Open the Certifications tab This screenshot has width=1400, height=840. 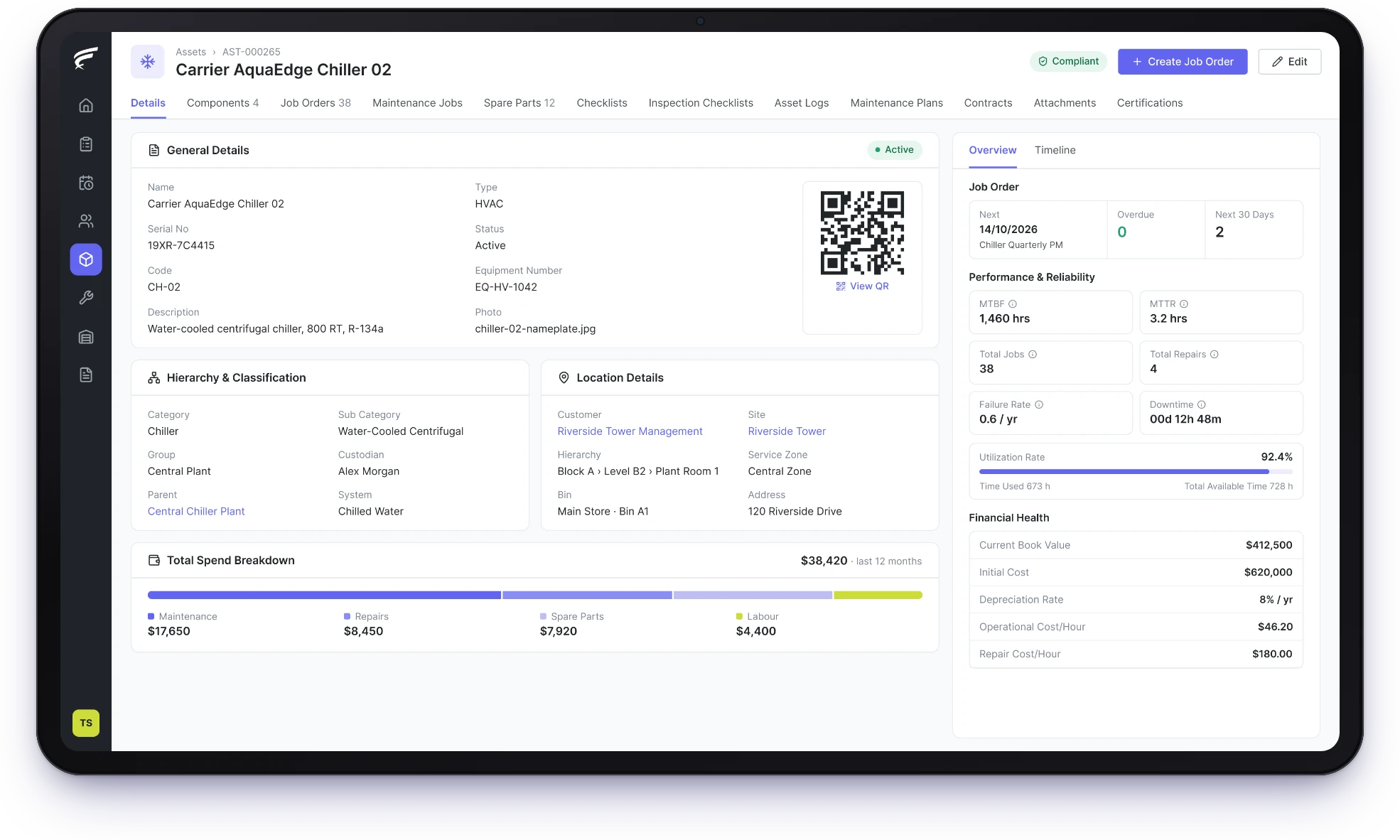click(1150, 103)
